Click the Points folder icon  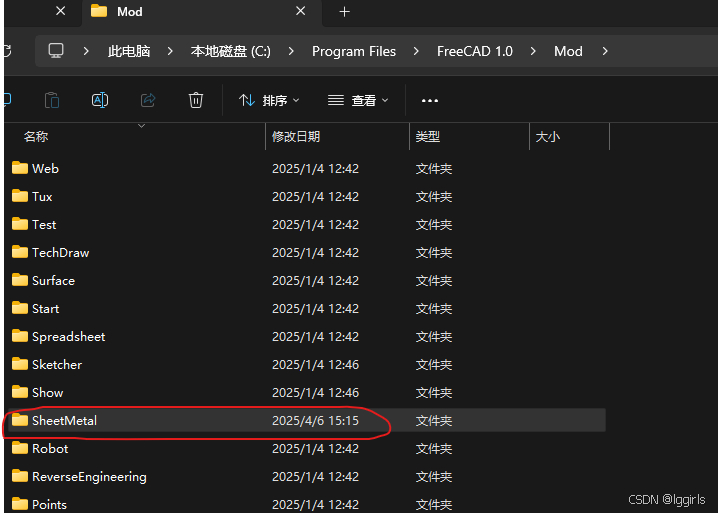click(20, 504)
